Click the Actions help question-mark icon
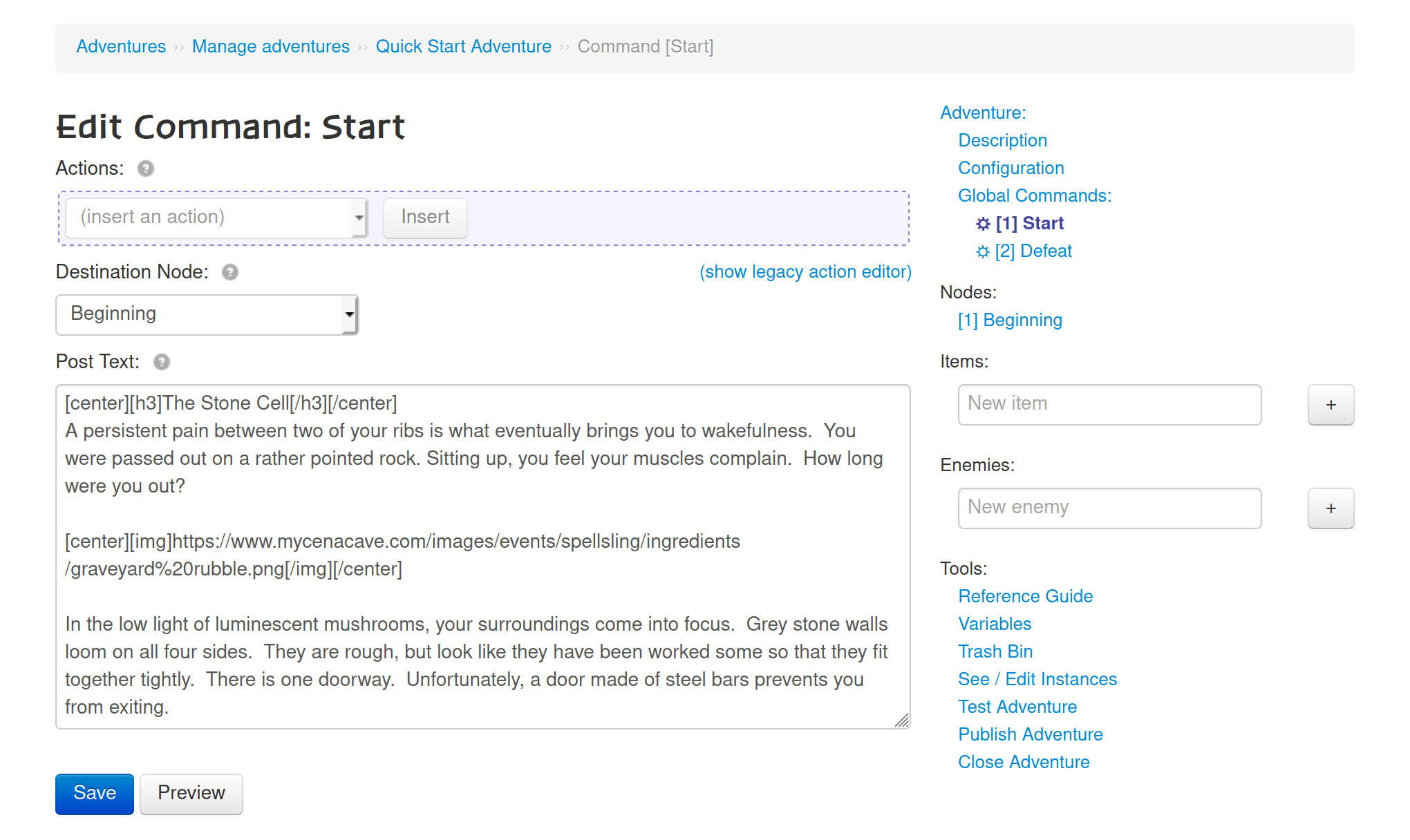This screenshot has width=1410, height=840. tap(146, 169)
